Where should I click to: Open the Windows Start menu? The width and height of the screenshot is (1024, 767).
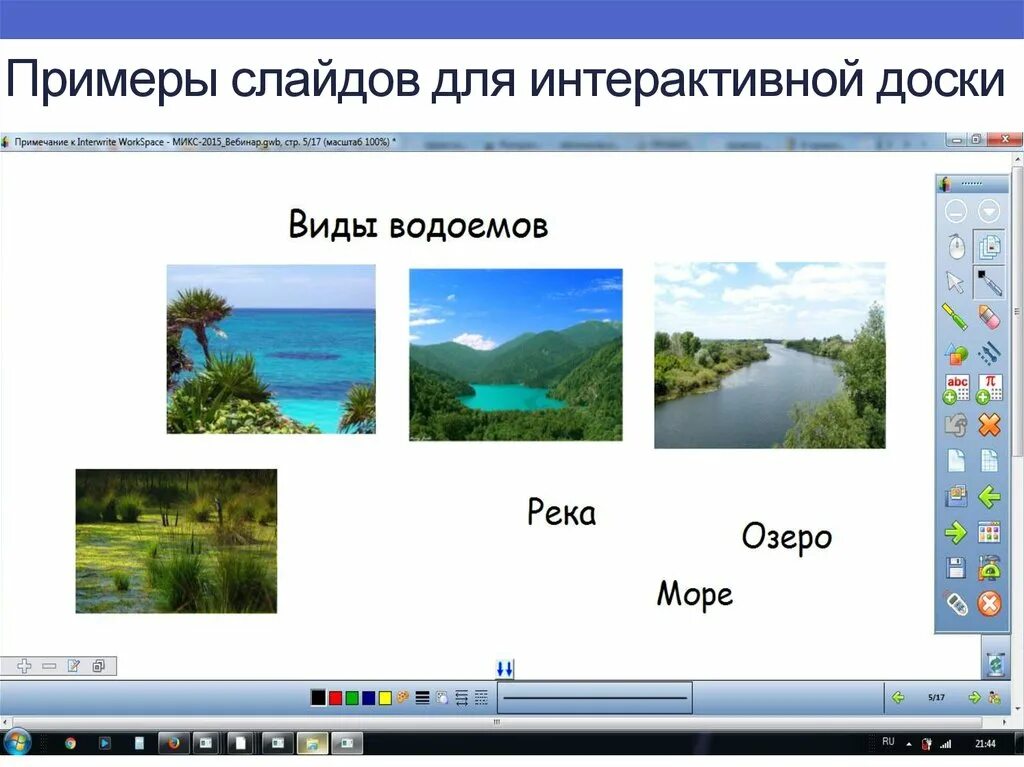click(x=16, y=743)
